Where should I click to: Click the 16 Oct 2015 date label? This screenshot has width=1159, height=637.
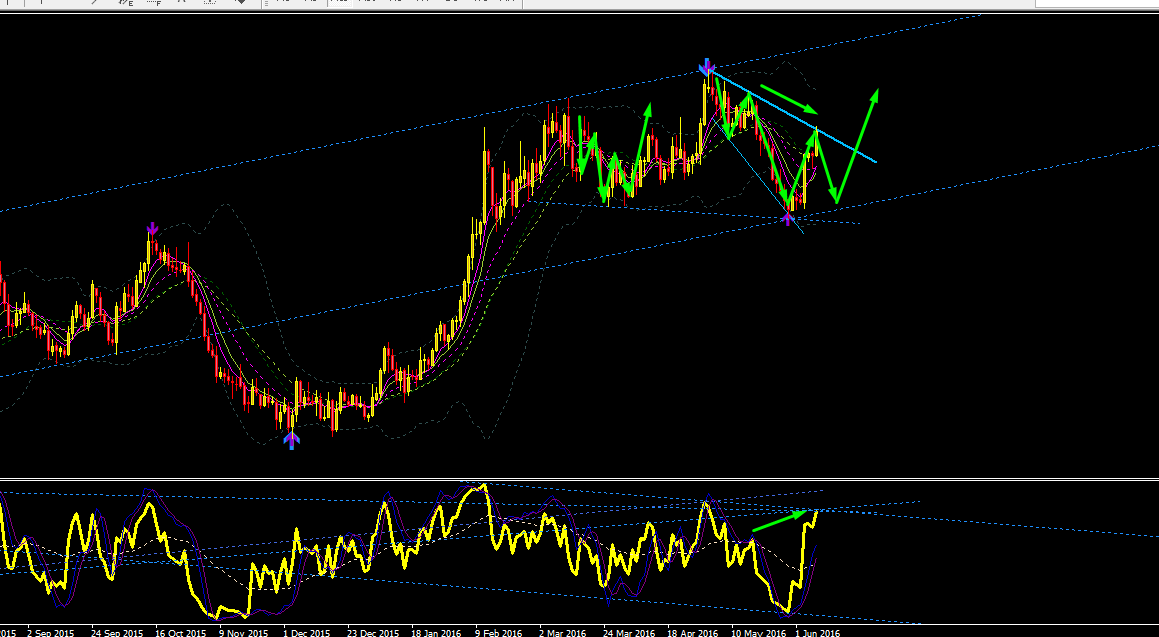(180, 633)
